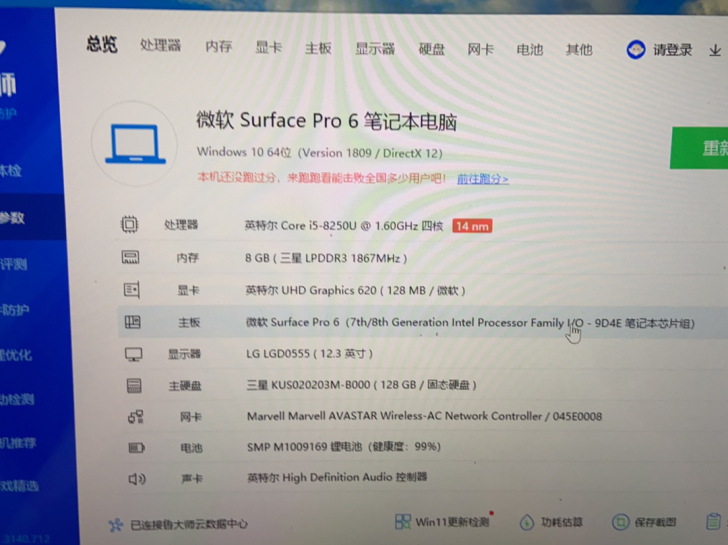The image size is (728, 545).
Task: Select the Marvell AVASTAR network entry
Action: click(x=424, y=416)
